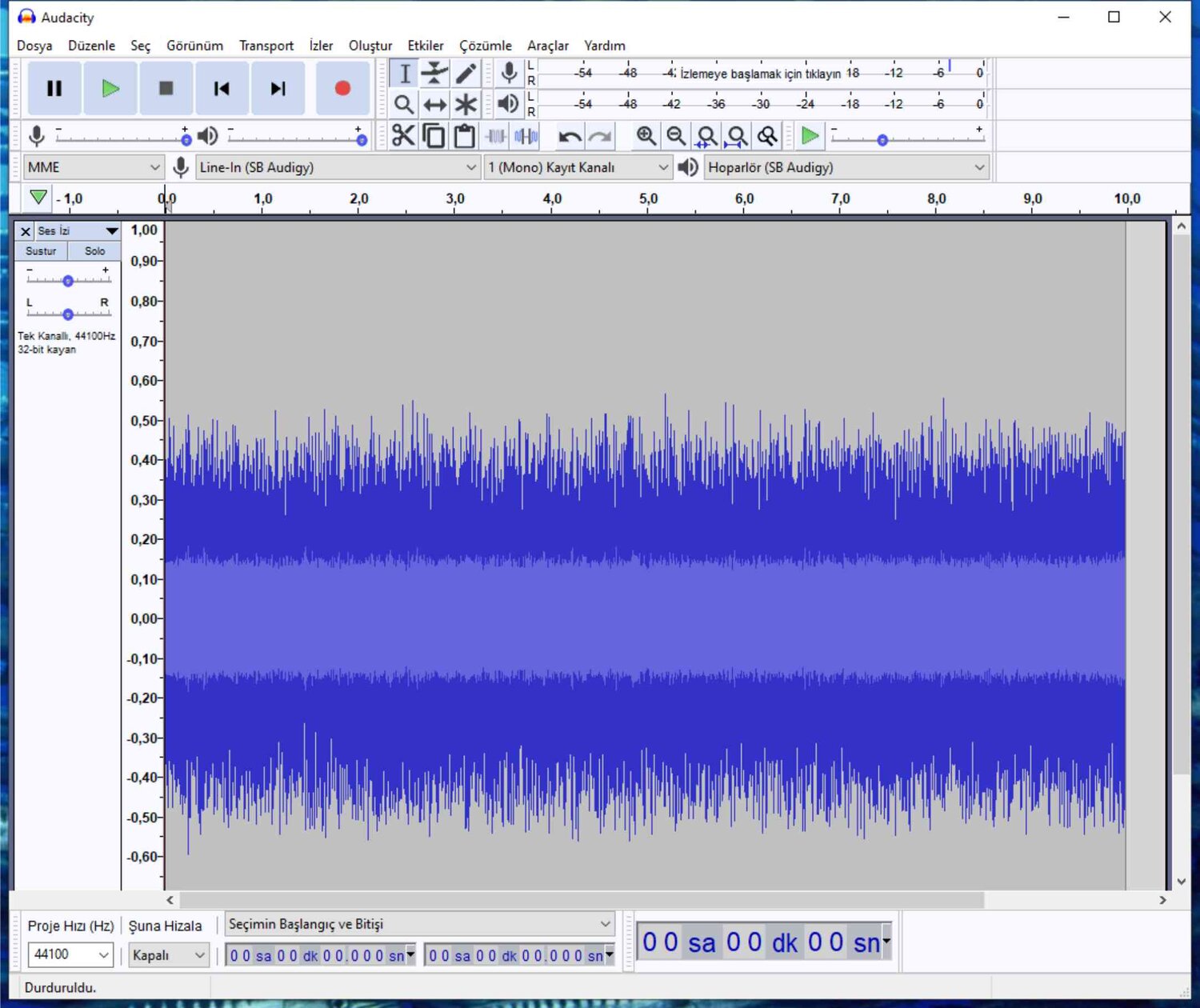
Task: Click the Copy icon
Action: coord(434,136)
